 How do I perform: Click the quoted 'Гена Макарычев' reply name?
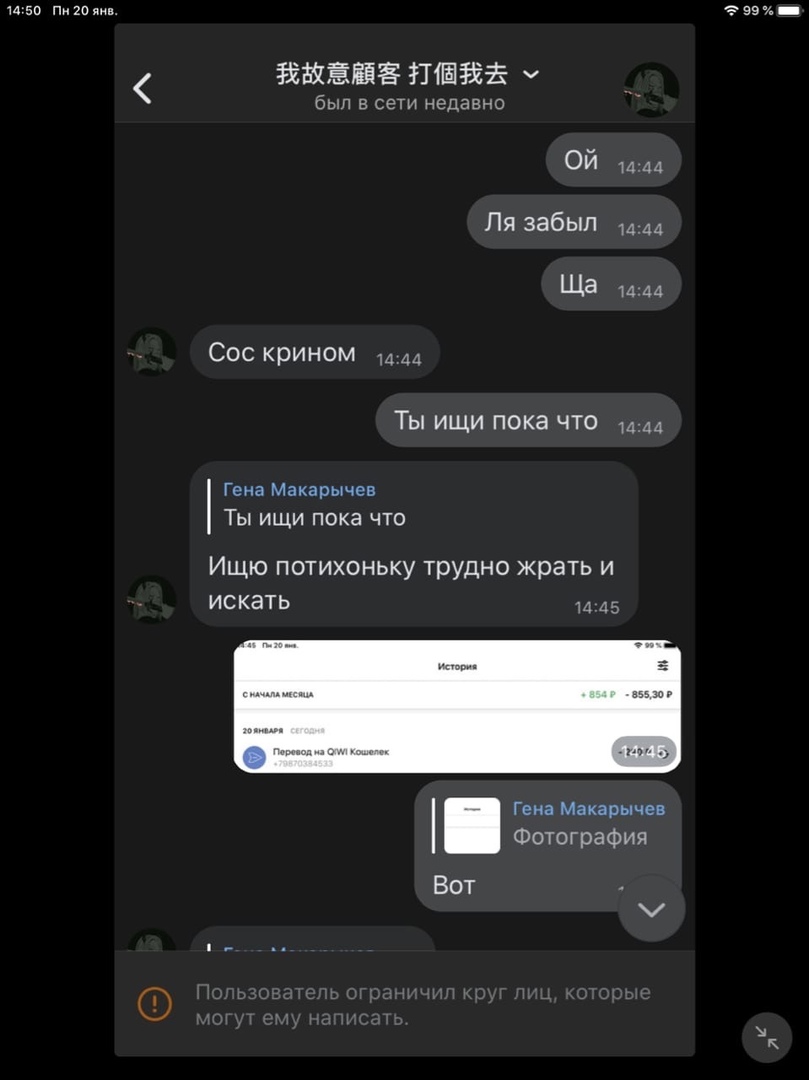(300, 490)
